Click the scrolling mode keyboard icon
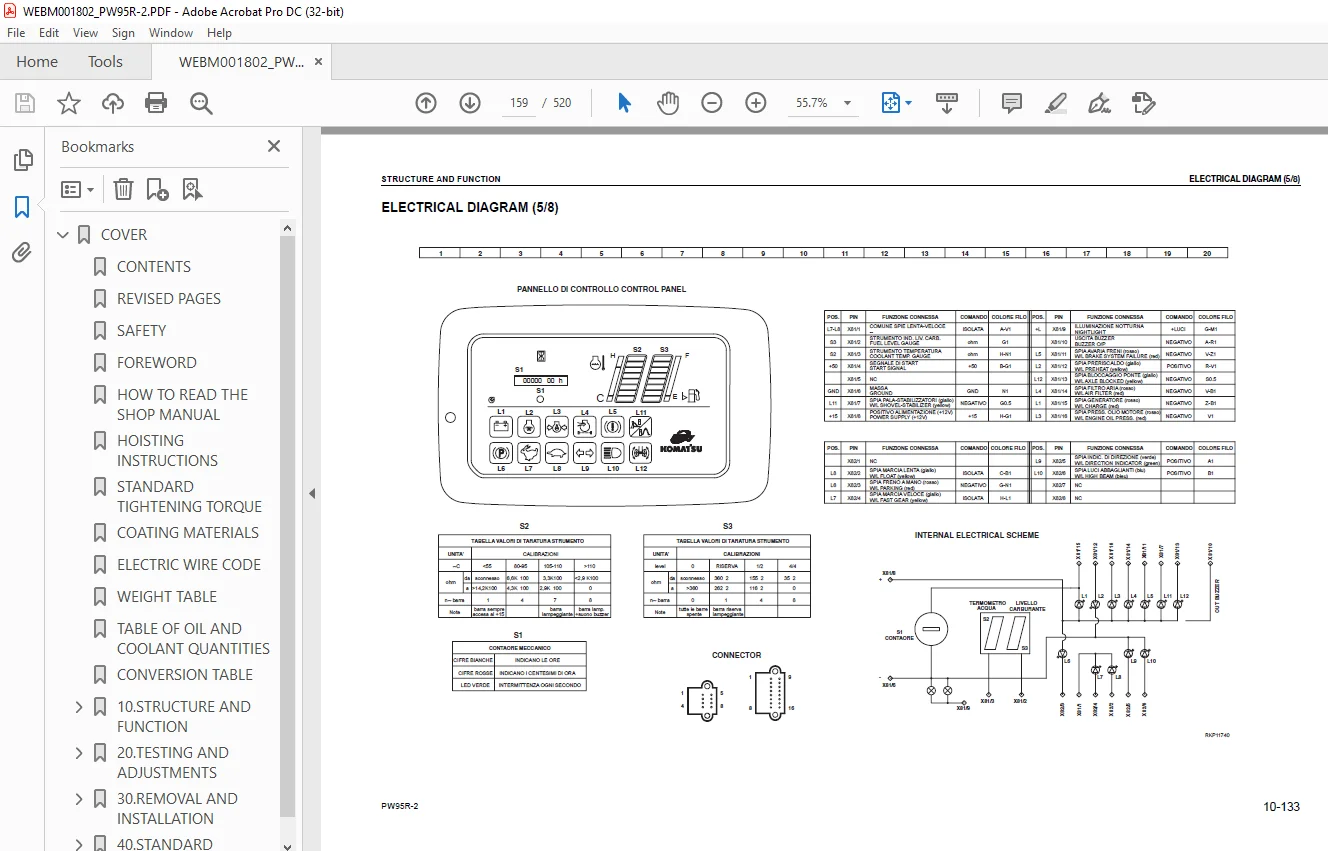This screenshot has height=851, width=1328. coord(947,103)
